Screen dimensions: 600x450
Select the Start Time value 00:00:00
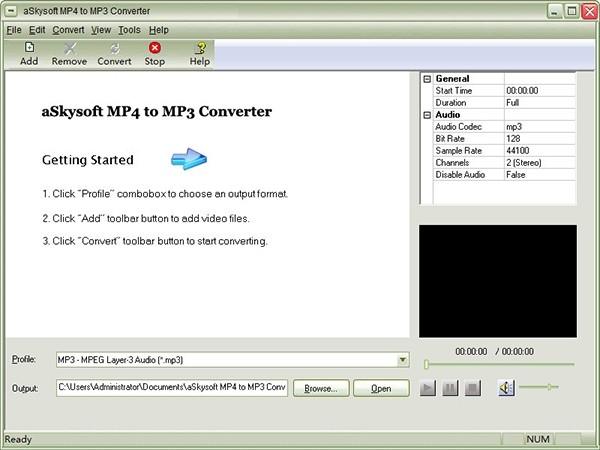point(522,91)
